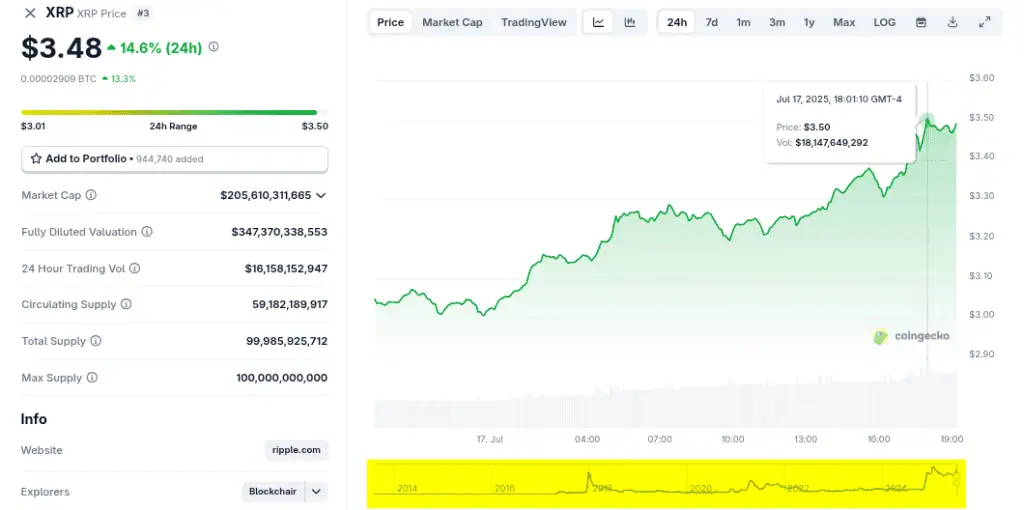Viewport: 1024px width, 510px height.
Task: Switch to the candlestick chart icon
Action: coord(630,22)
